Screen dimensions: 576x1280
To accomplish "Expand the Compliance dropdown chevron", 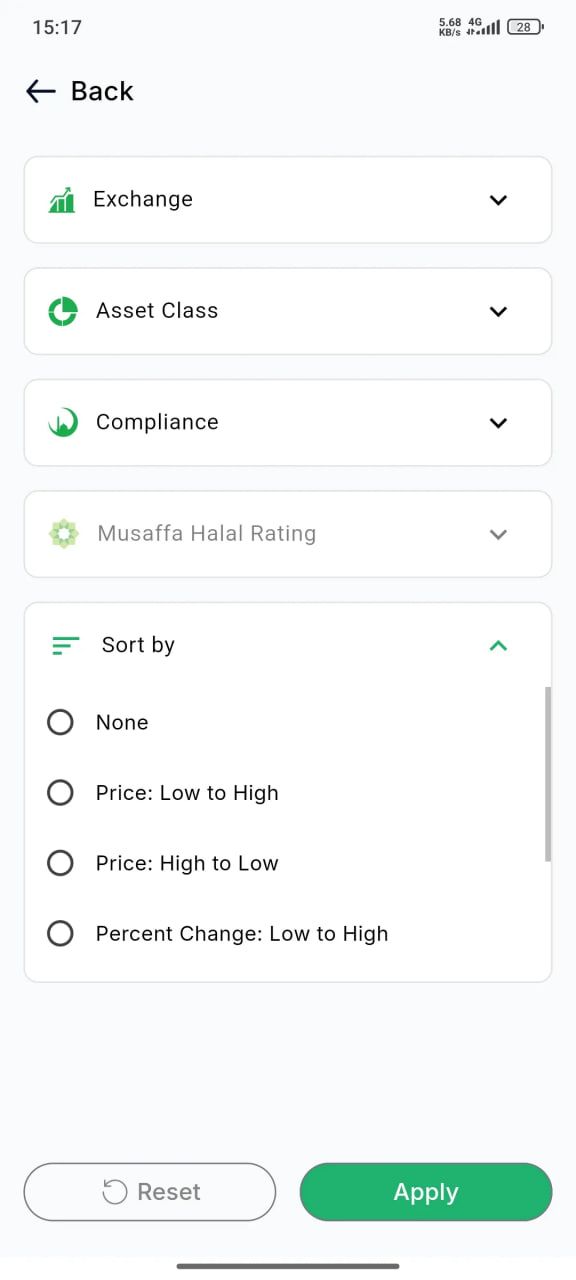I will (x=498, y=423).
